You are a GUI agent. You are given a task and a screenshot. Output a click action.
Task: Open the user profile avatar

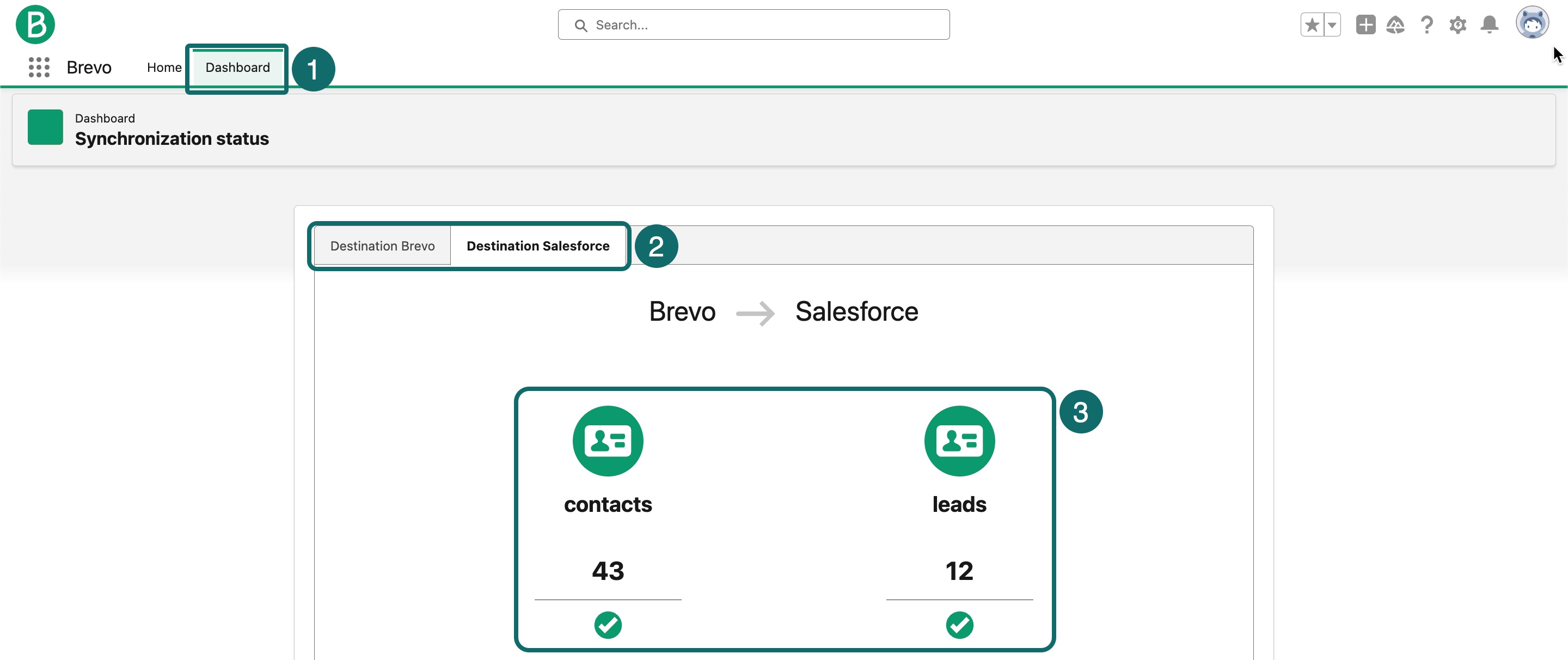[1532, 23]
